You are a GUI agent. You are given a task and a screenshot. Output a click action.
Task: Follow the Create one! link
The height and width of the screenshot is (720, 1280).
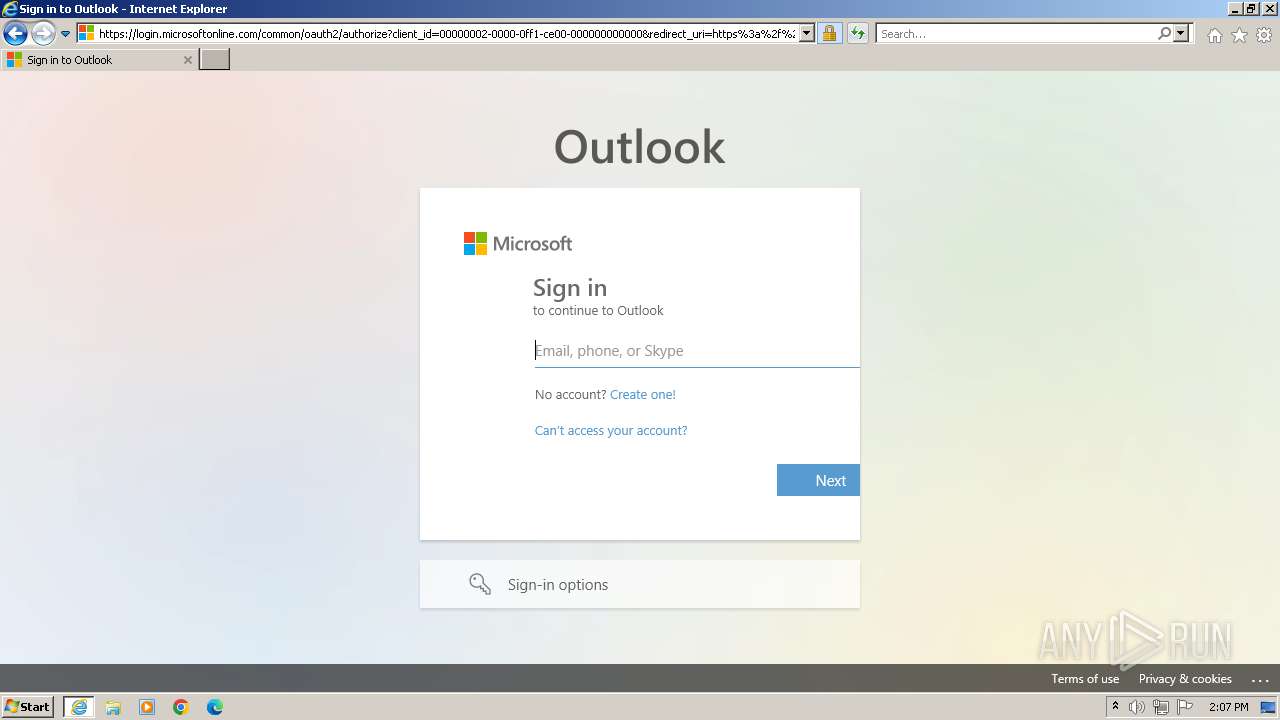tap(643, 395)
